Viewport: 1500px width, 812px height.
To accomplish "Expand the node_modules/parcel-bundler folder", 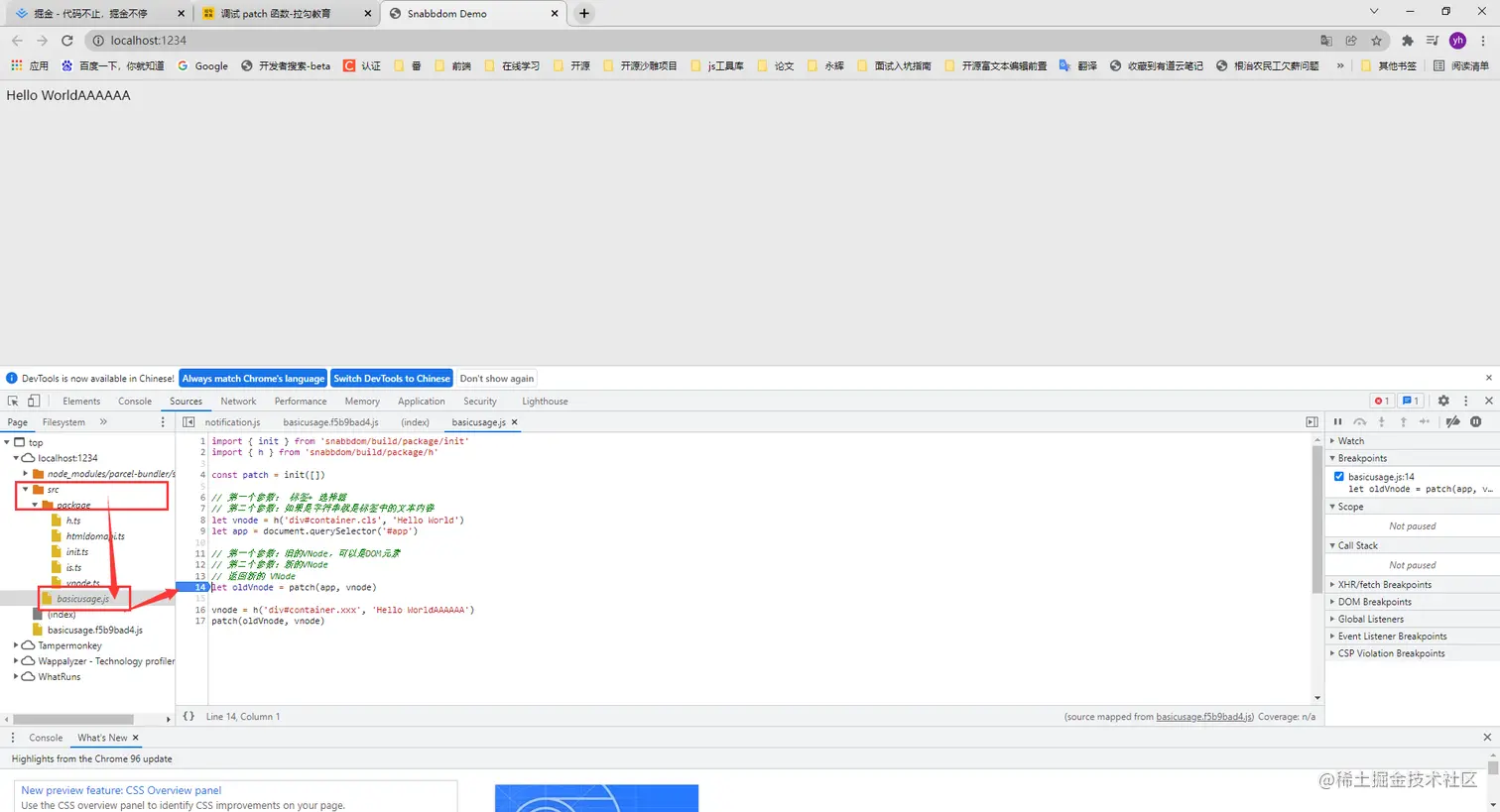I will [x=26, y=474].
